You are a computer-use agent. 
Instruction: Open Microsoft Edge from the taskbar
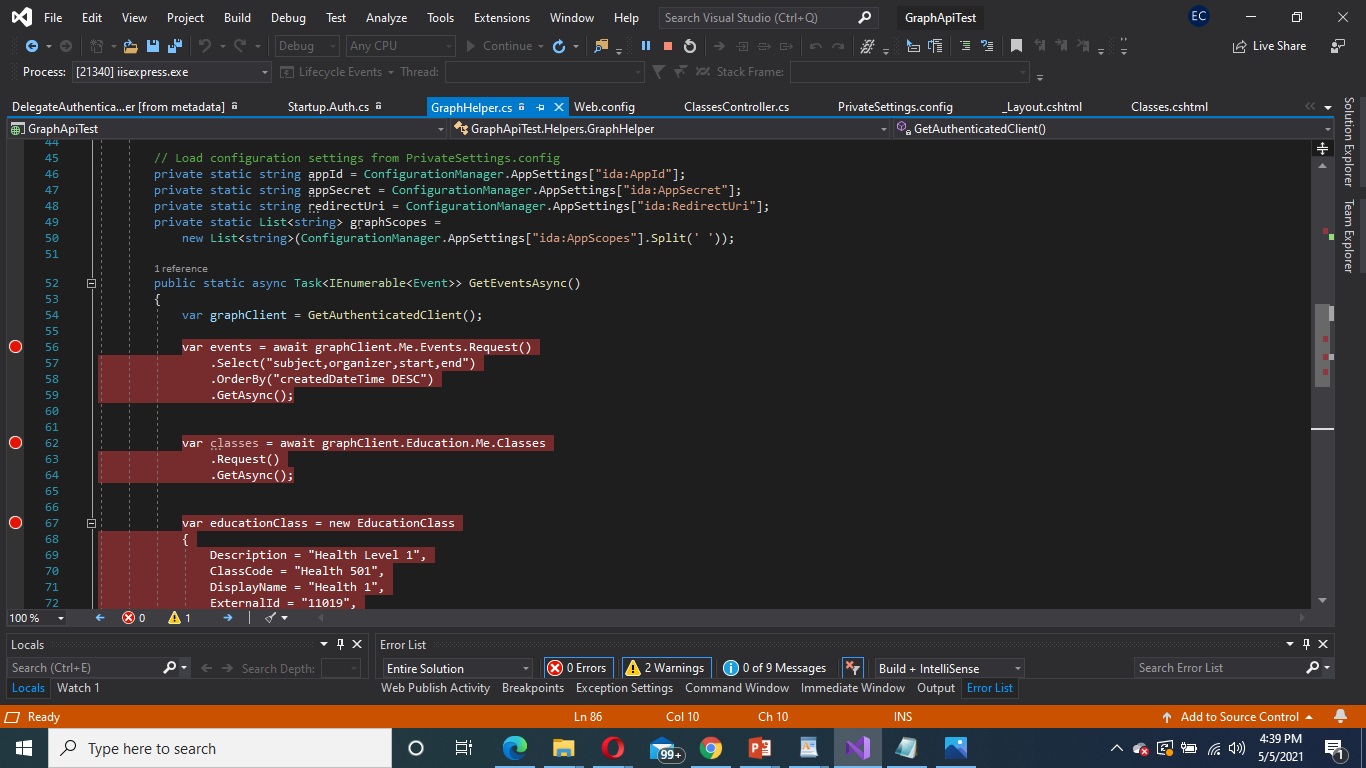point(515,748)
